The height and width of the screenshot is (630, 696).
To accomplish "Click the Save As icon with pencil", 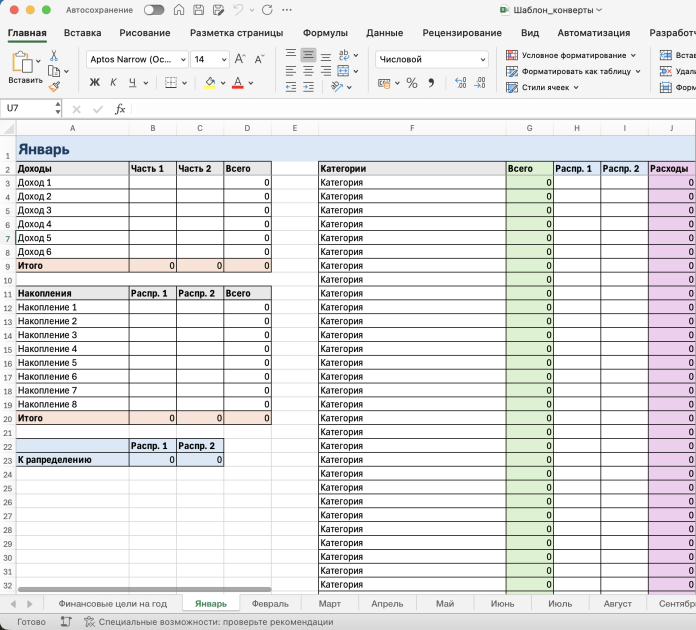I will click(218, 10).
